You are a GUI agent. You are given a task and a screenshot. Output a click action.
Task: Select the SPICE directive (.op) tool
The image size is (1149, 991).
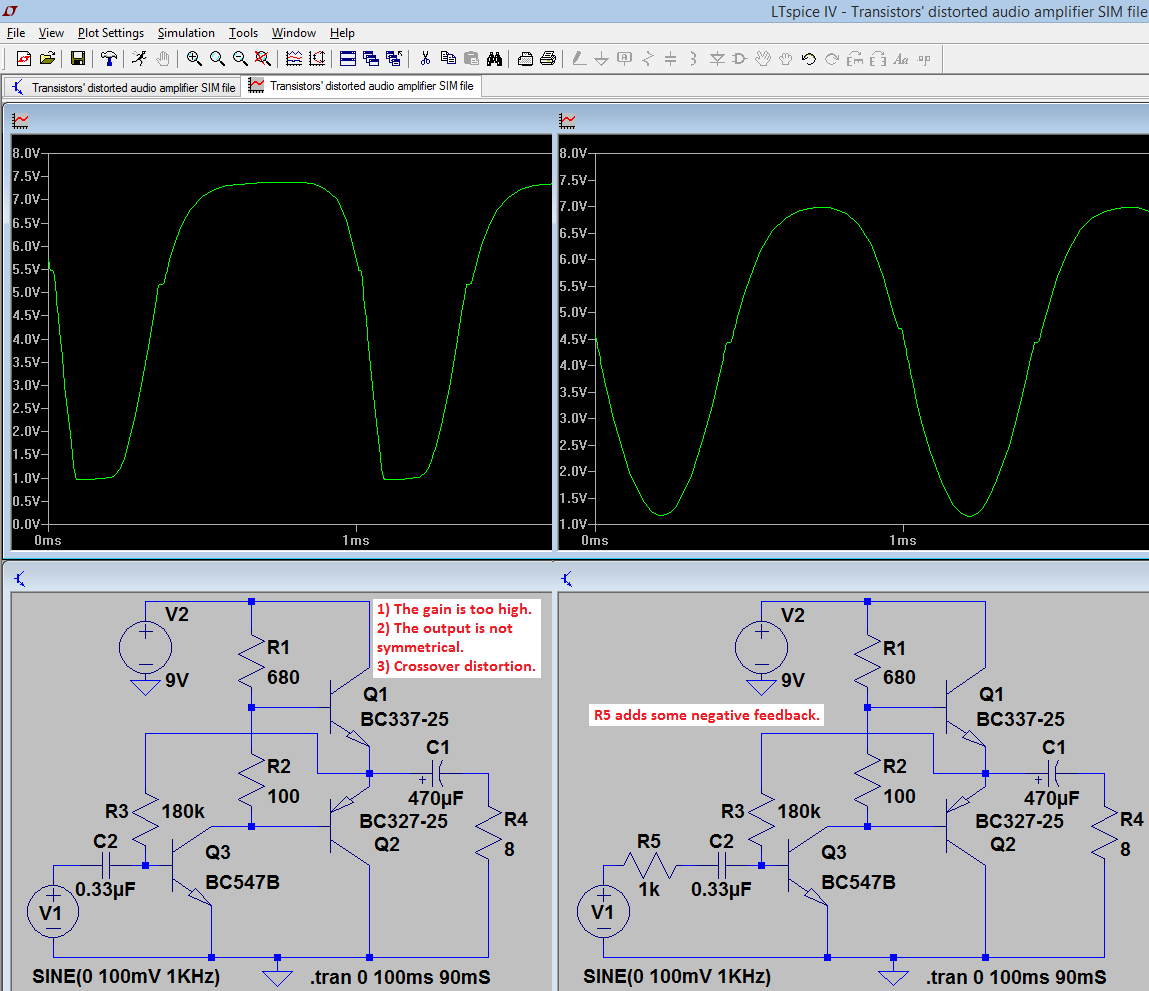[924, 59]
